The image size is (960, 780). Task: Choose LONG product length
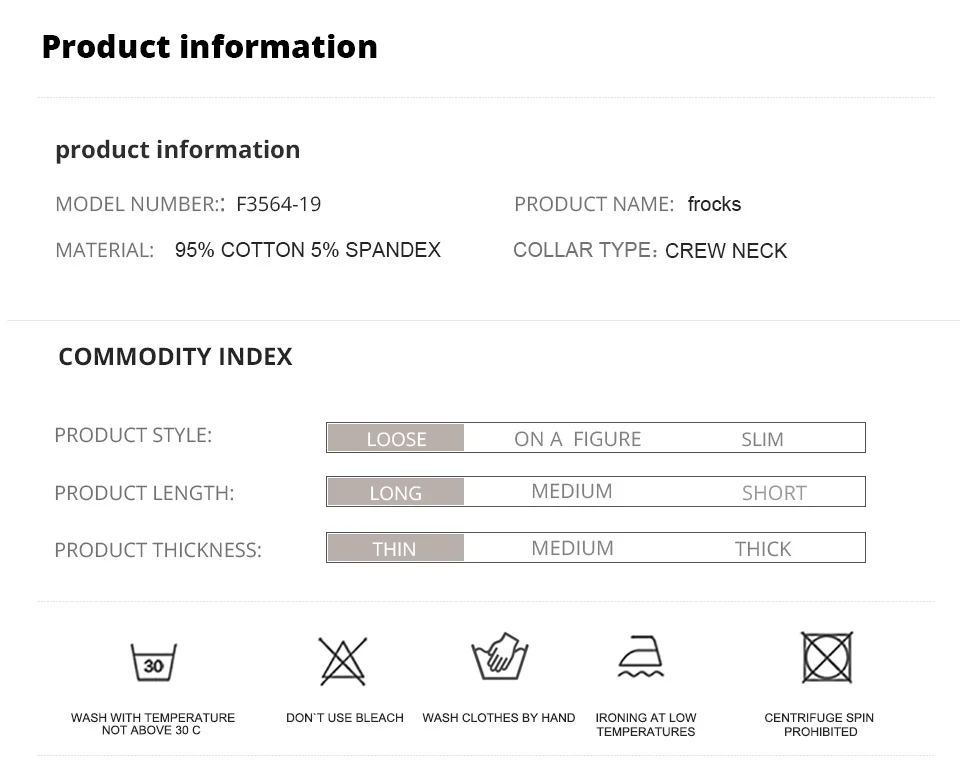pyautogui.click(x=396, y=493)
